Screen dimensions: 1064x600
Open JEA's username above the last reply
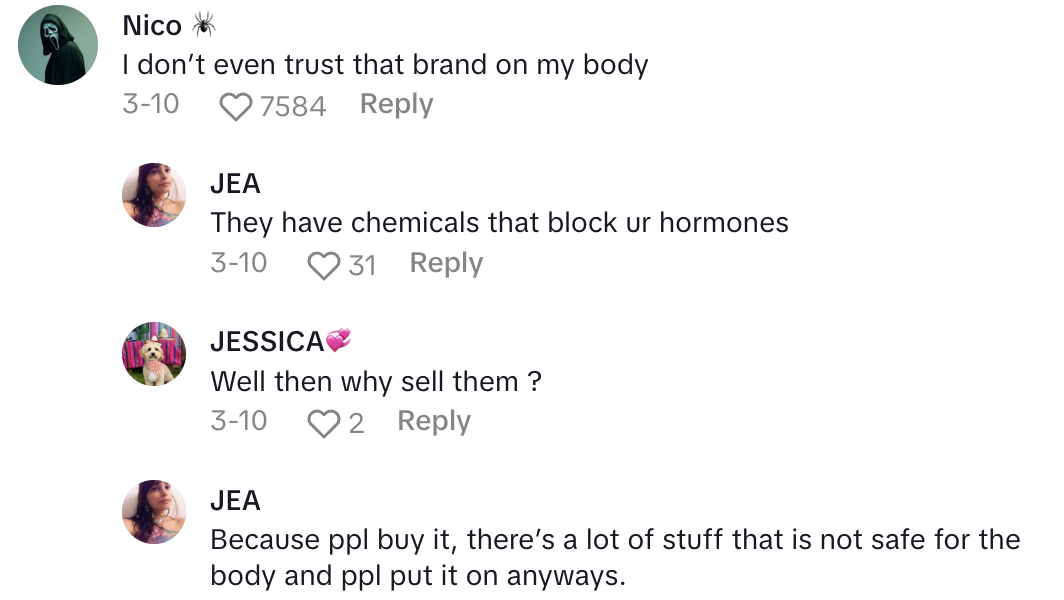(x=235, y=501)
